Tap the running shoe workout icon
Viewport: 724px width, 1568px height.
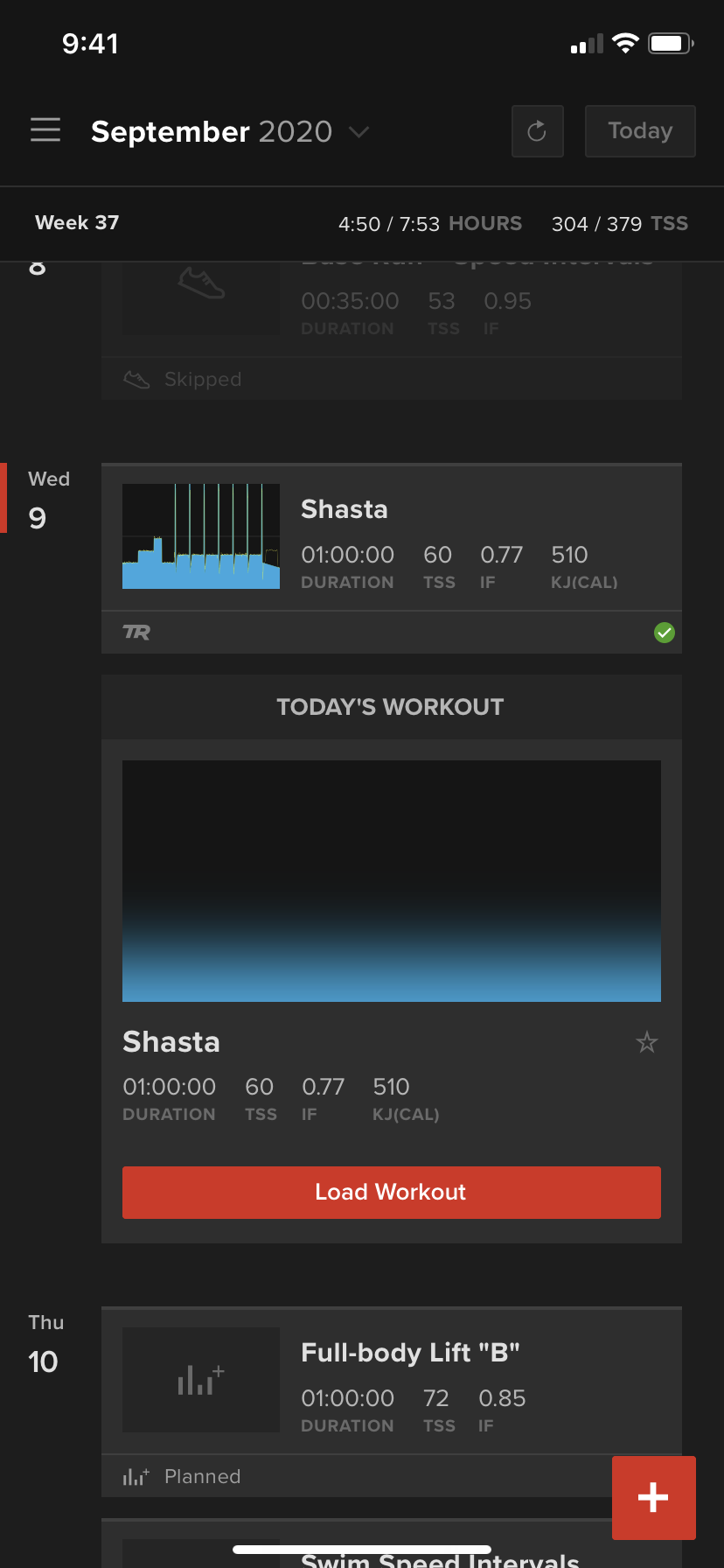pyautogui.click(x=201, y=283)
